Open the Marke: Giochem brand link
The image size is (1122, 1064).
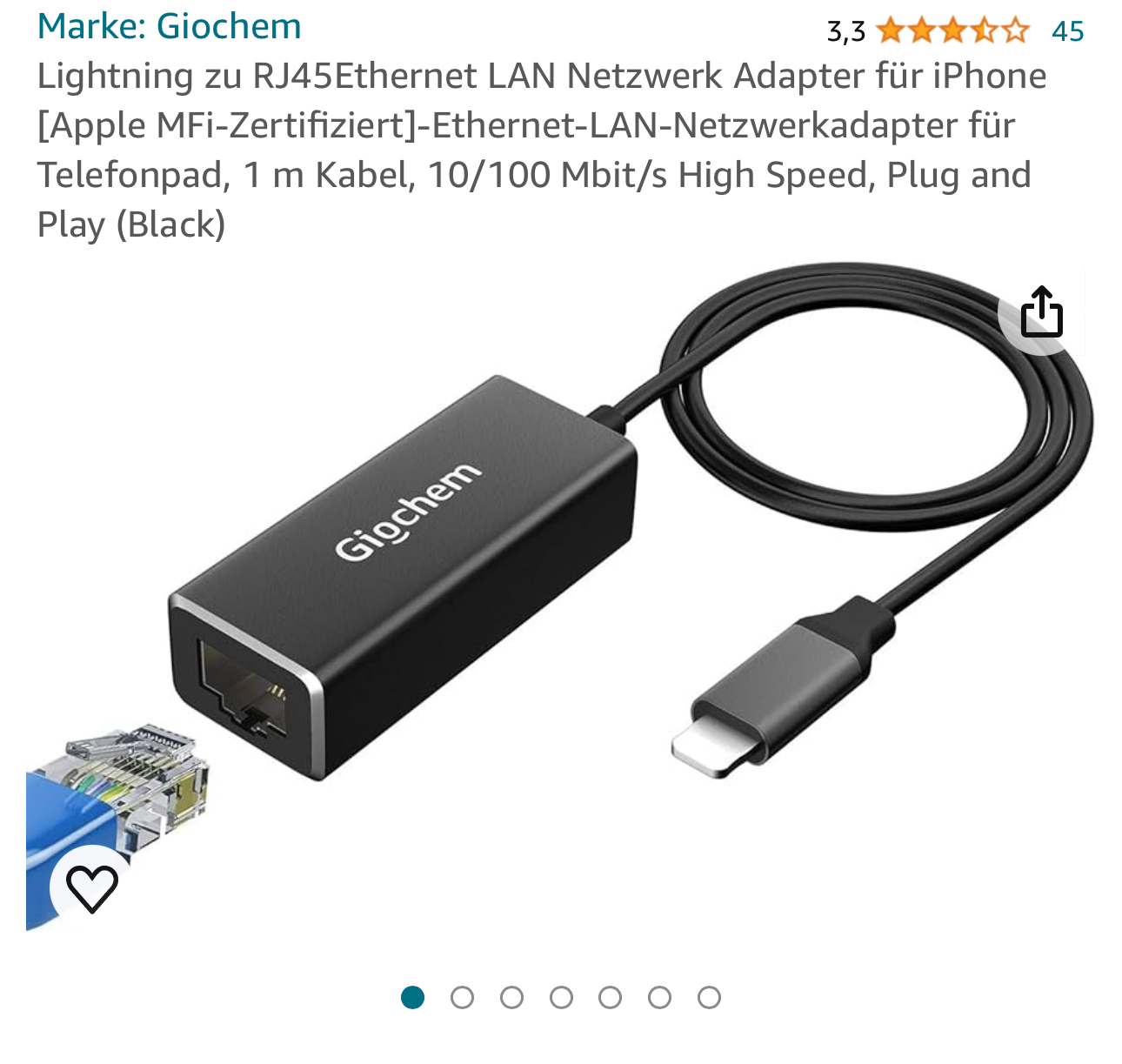[x=169, y=26]
